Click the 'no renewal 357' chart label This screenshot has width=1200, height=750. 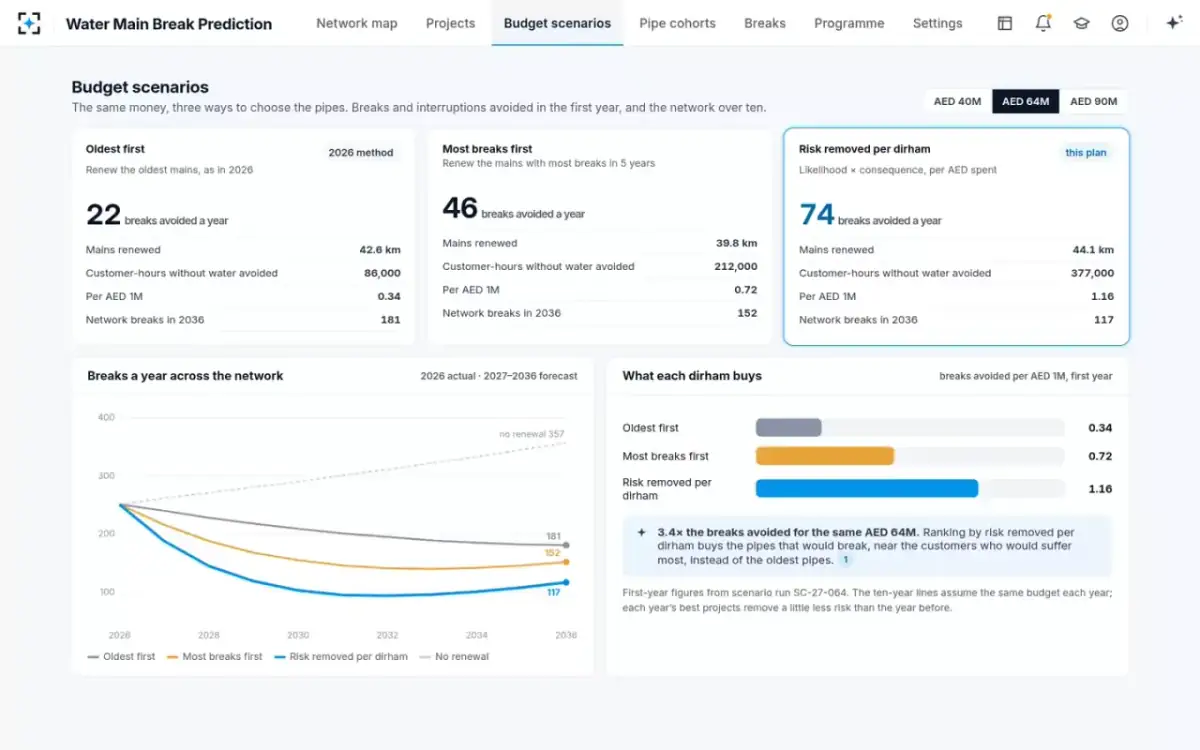click(532, 434)
